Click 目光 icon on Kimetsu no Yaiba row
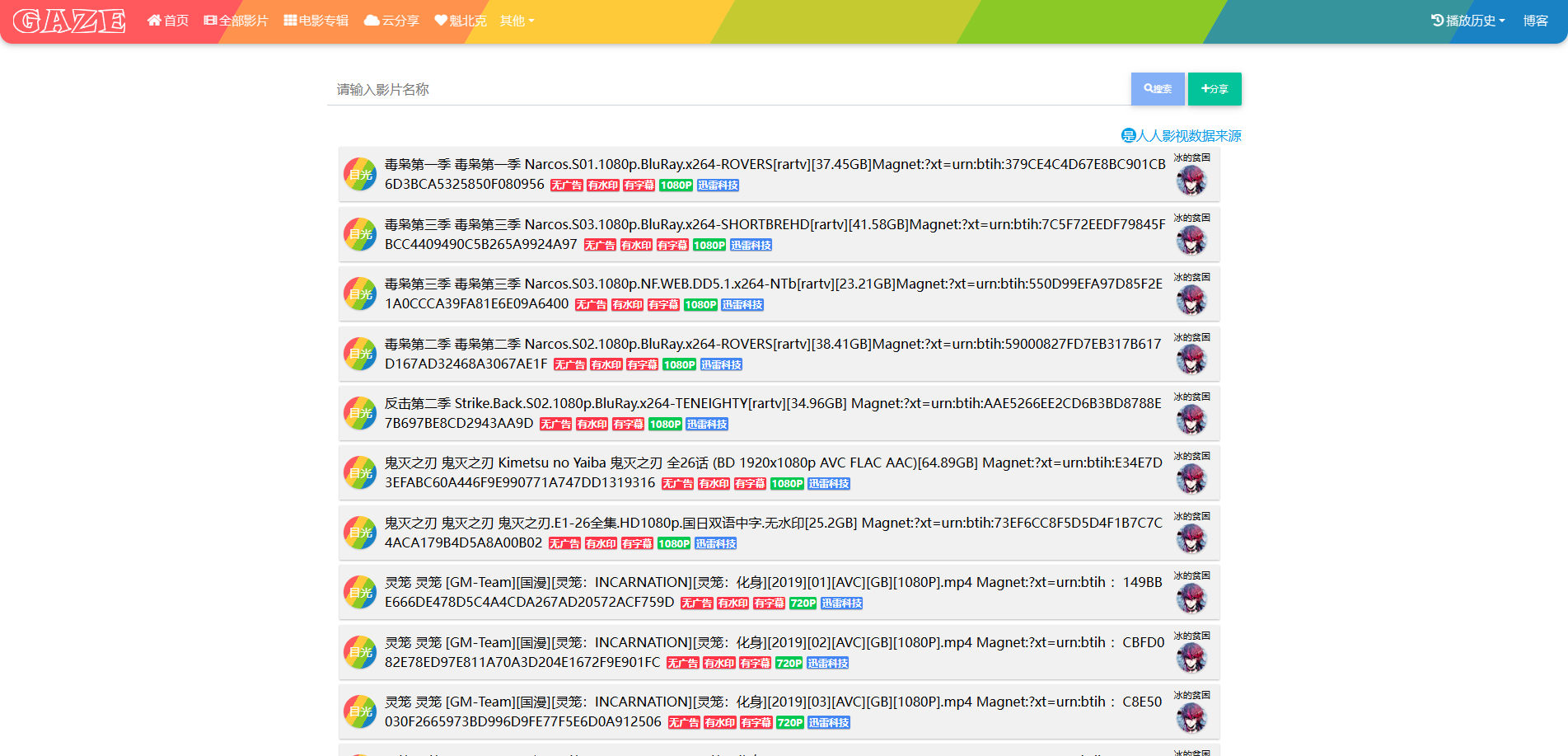 [x=360, y=472]
